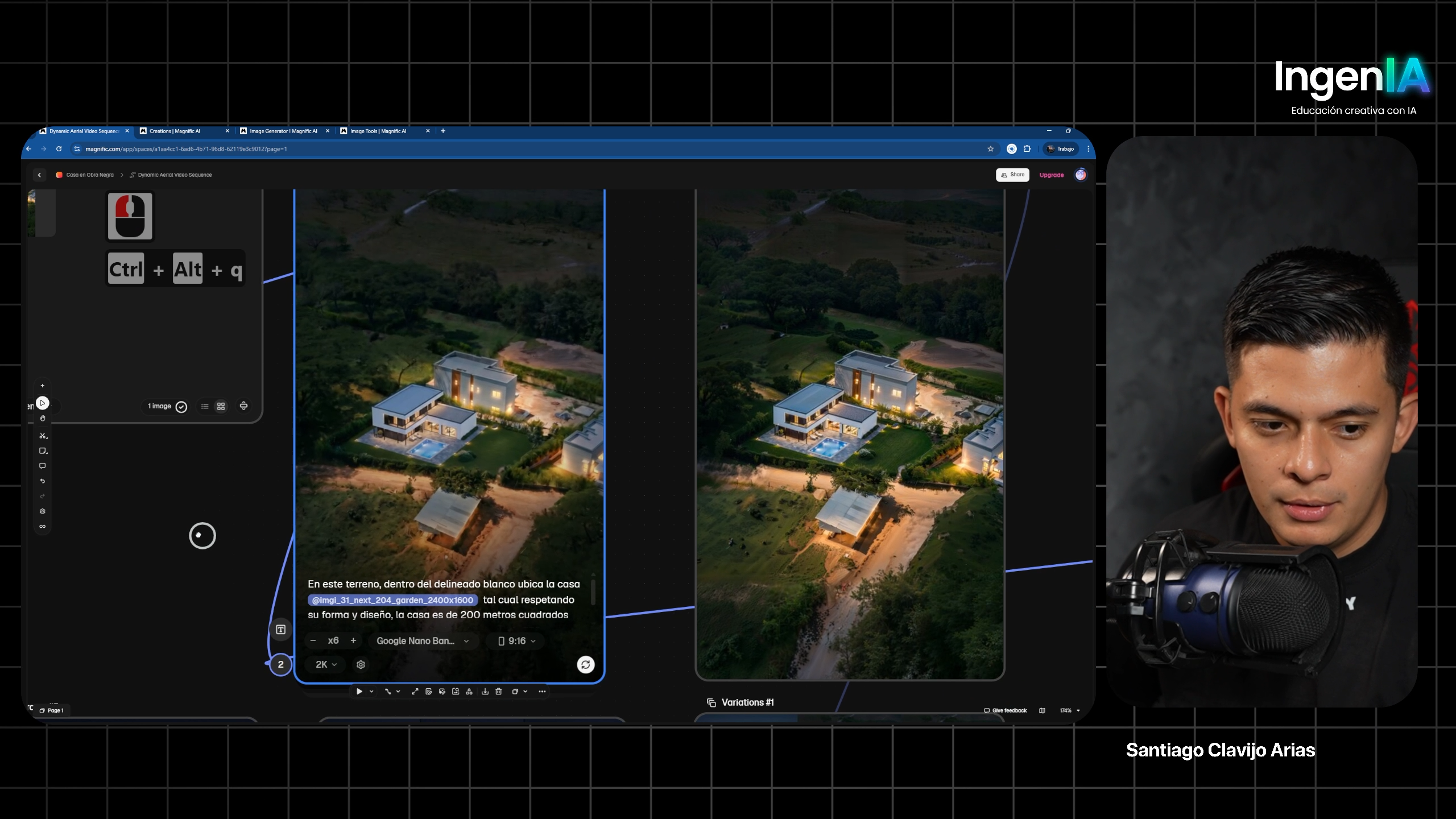Click the fullscreen expand arrows icon
Image resolution: width=1456 pixels, height=819 pixels.
(x=415, y=692)
